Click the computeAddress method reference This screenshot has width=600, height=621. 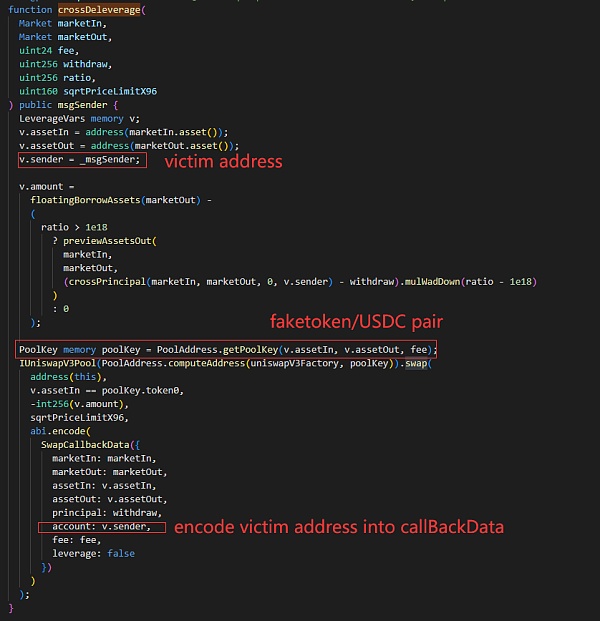coord(207,363)
